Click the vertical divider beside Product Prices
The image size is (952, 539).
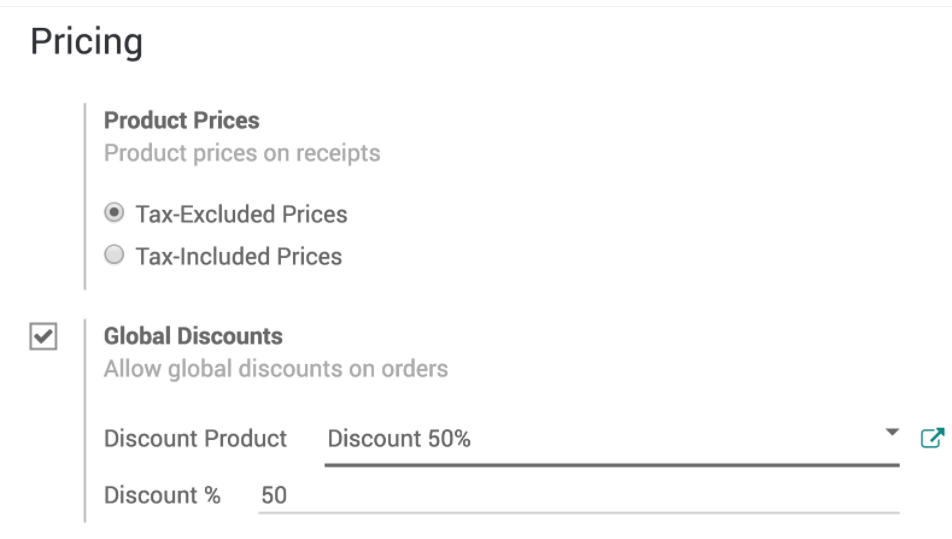tap(85, 196)
